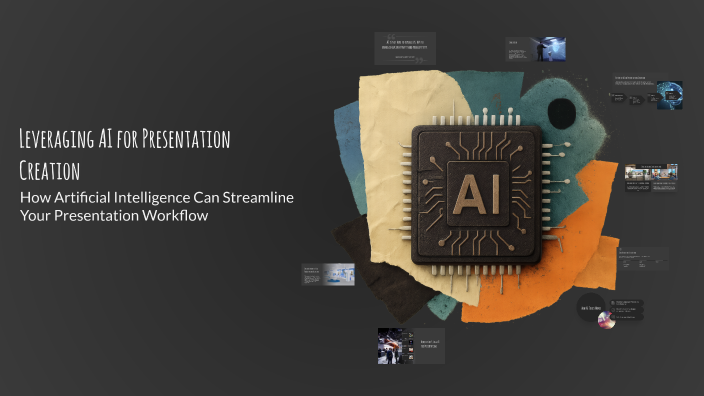704x396 pixels.
Task: Click the title 'Leveraging AI for Presentation Creation'
Action: [x=125, y=154]
